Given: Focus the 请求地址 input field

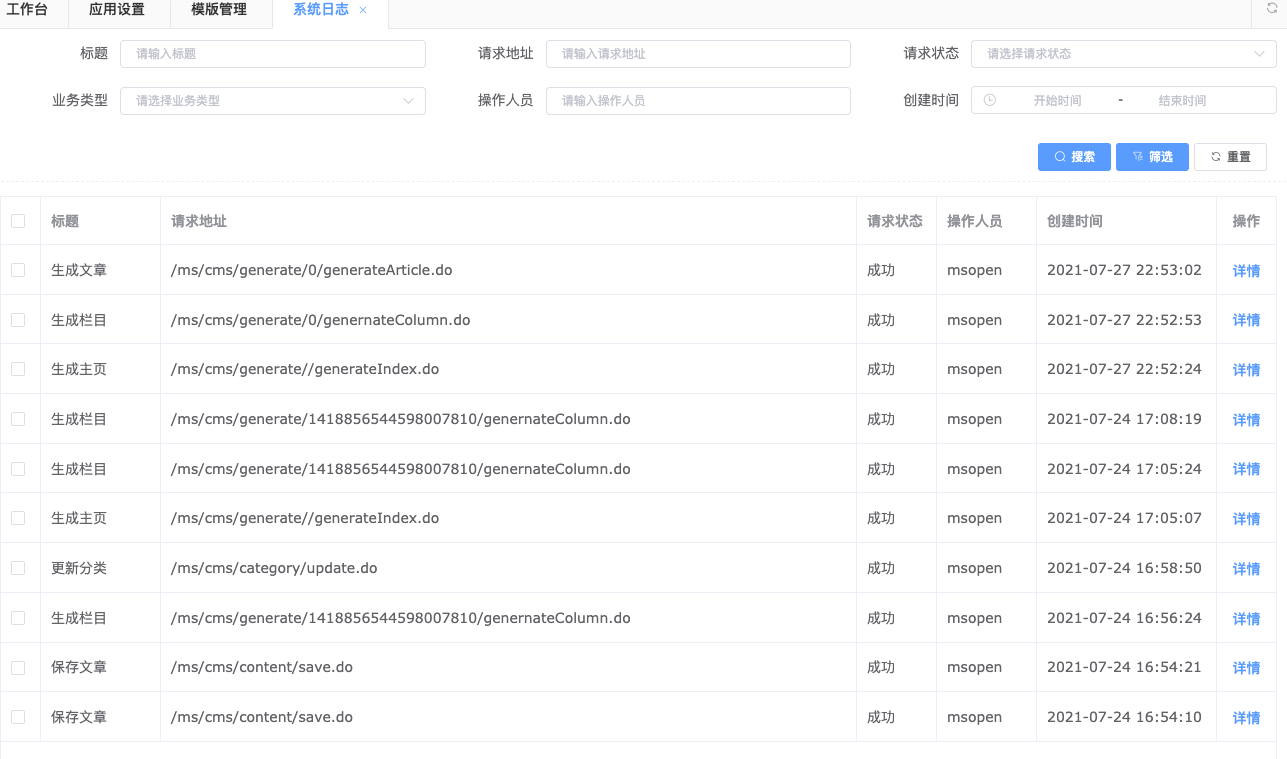Looking at the screenshot, I should 697,54.
